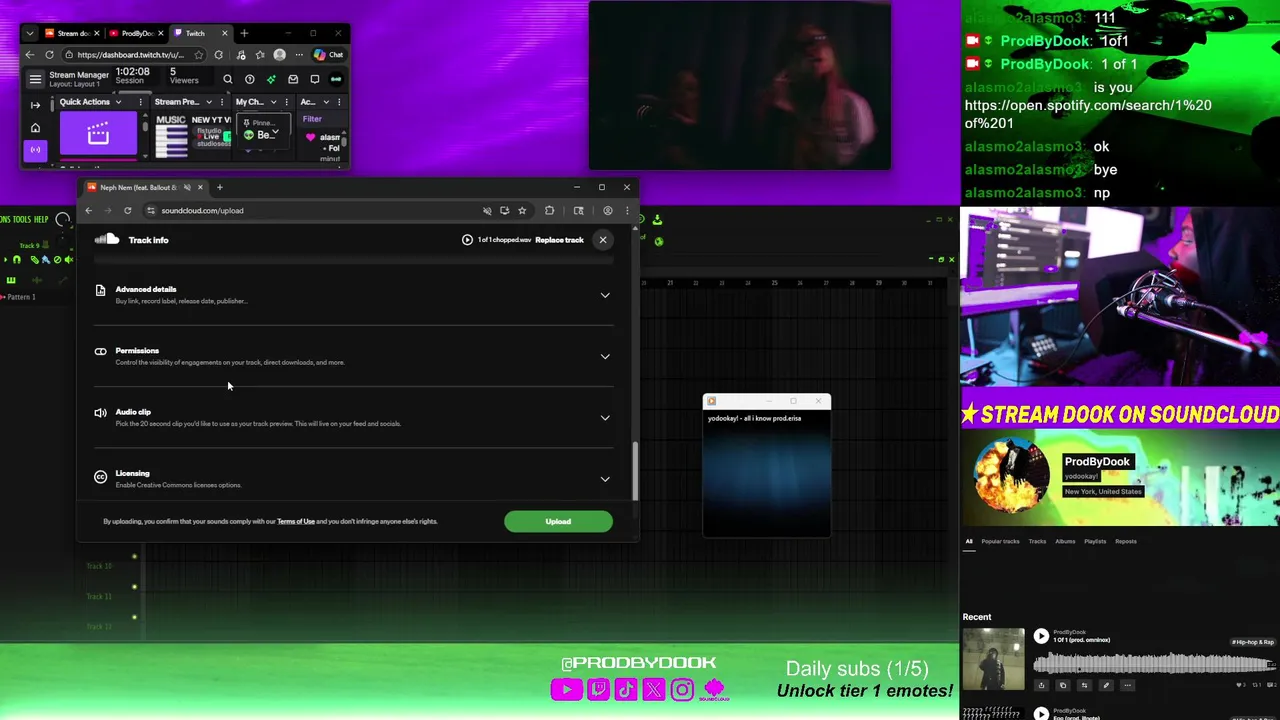
Task: Open the Stream Preview panel dropdown
Action: [x=209, y=102]
